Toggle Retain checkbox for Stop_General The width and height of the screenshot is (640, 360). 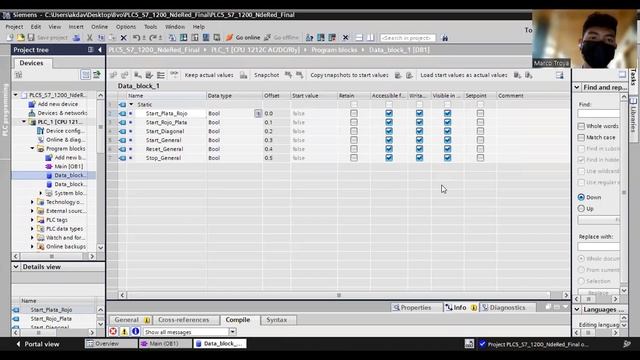[354, 158]
